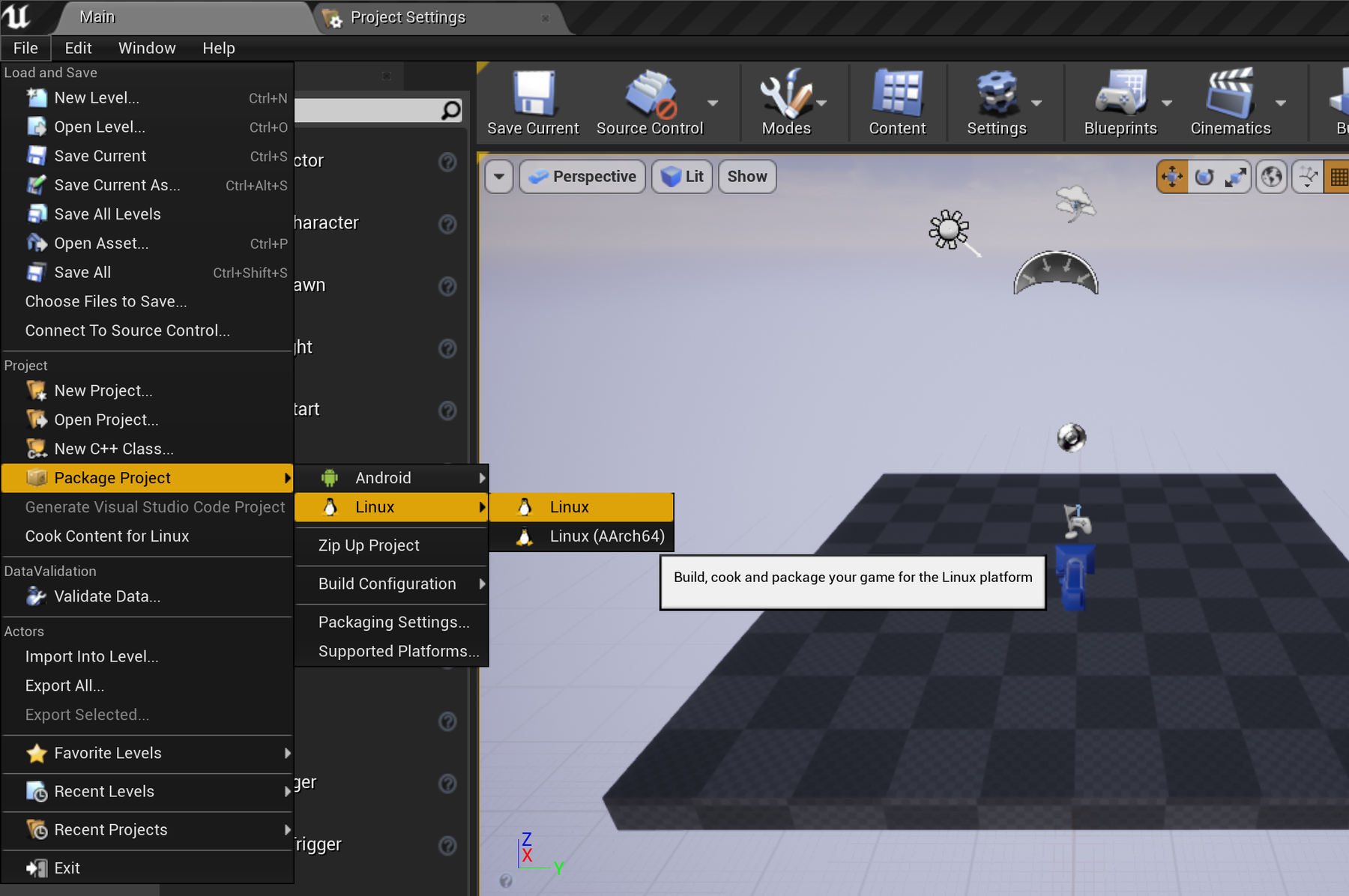Close the Project Settings tab

pos(546,18)
